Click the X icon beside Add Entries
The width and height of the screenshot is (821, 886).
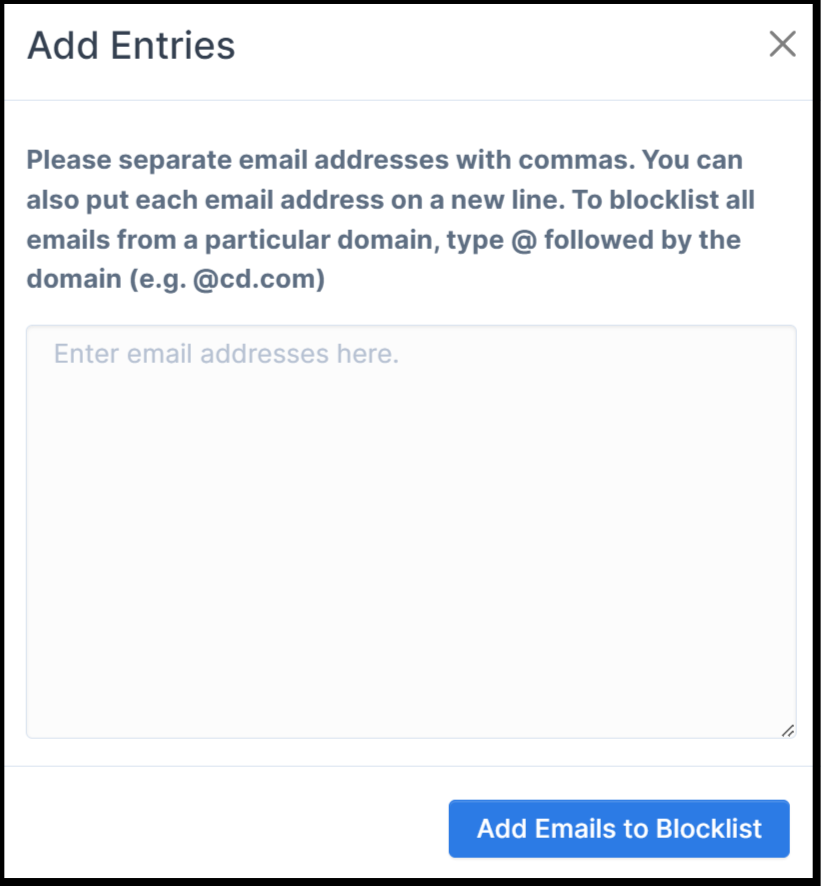pos(782,44)
